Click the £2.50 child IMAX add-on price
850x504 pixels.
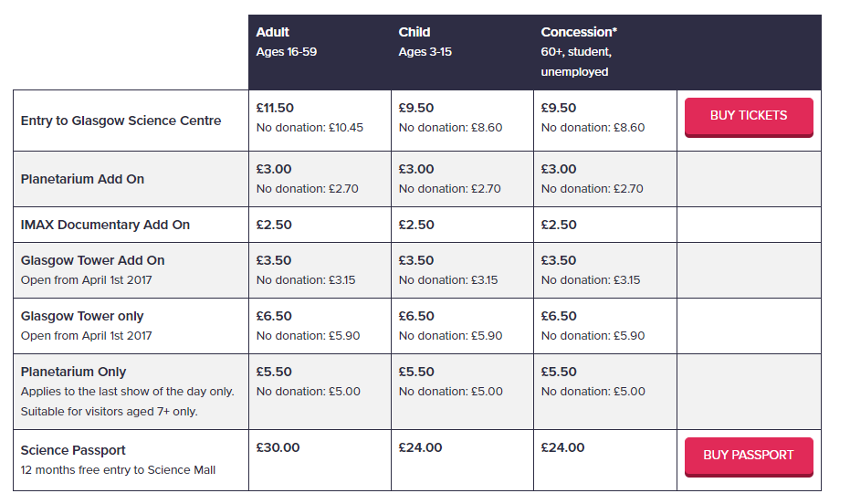416,225
